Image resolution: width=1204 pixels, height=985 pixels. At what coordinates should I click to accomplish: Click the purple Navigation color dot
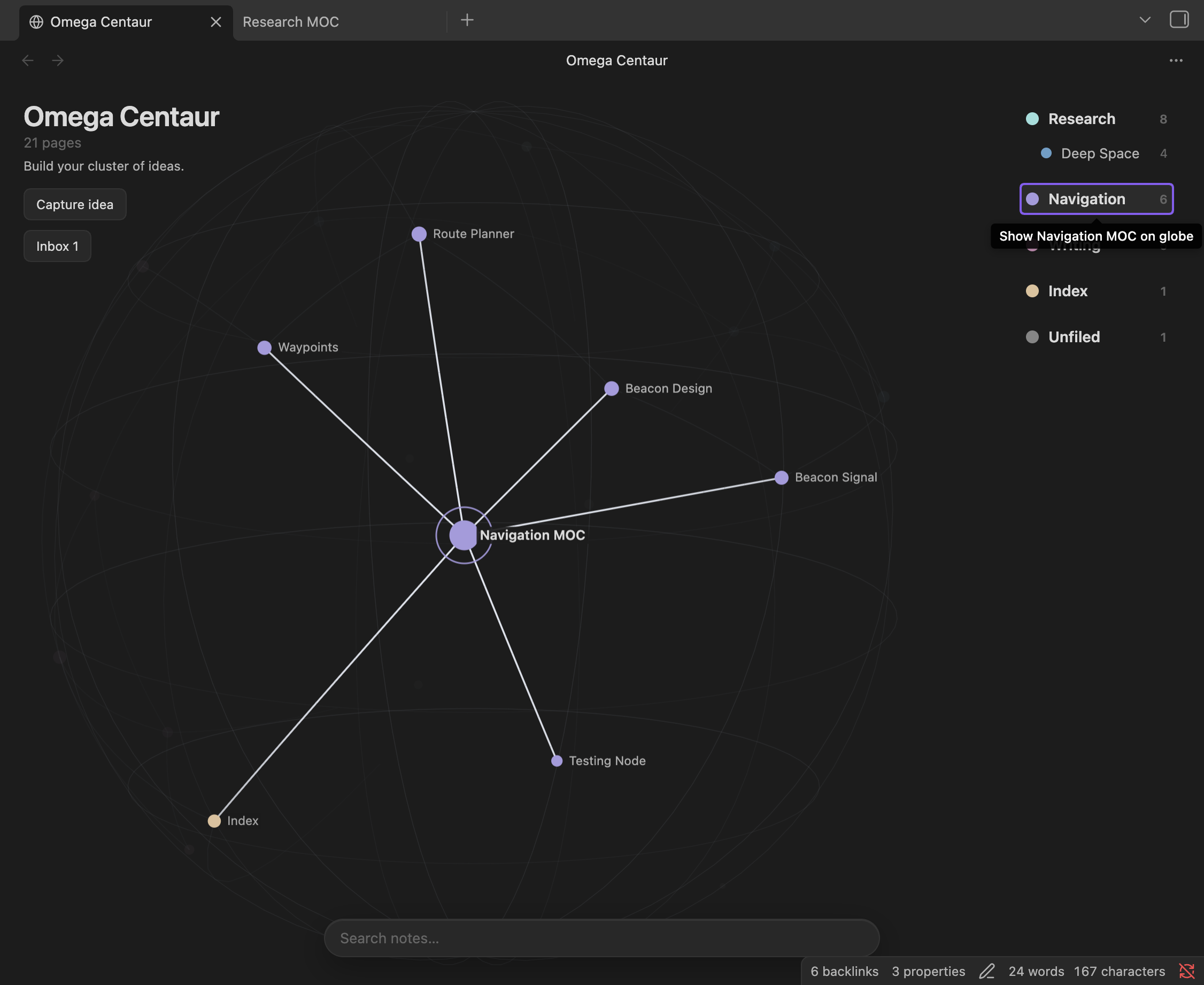1032,198
